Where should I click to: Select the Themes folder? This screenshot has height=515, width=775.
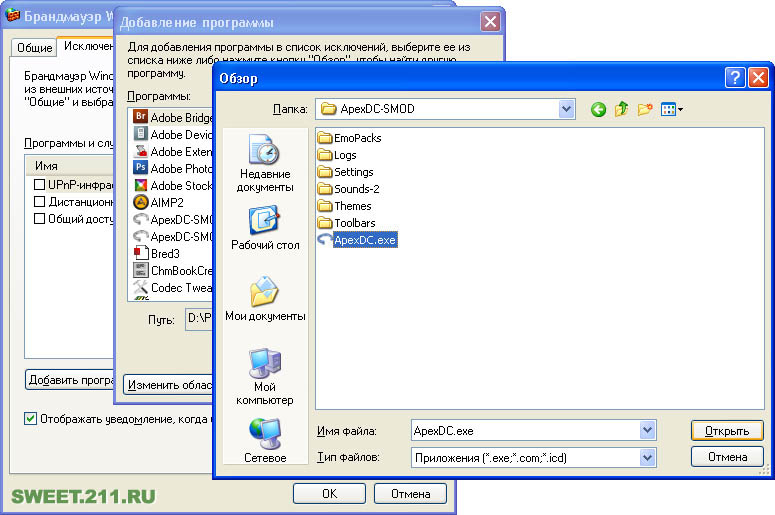click(344, 206)
